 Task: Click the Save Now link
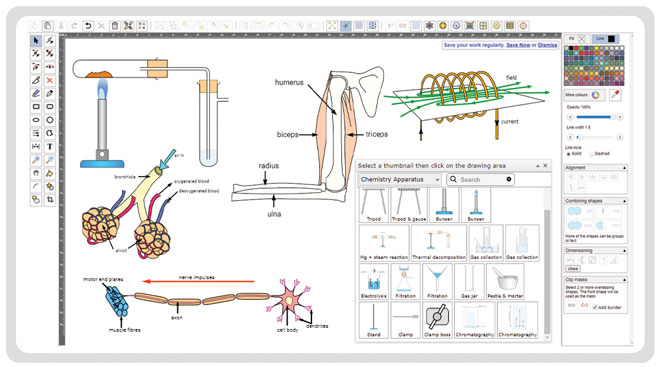pyautogui.click(x=518, y=45)
